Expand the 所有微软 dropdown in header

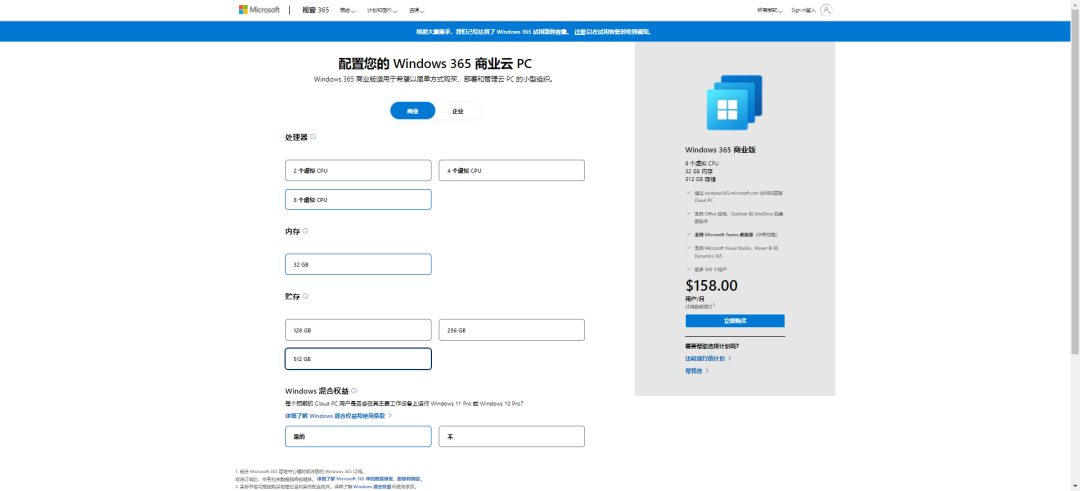769,10
